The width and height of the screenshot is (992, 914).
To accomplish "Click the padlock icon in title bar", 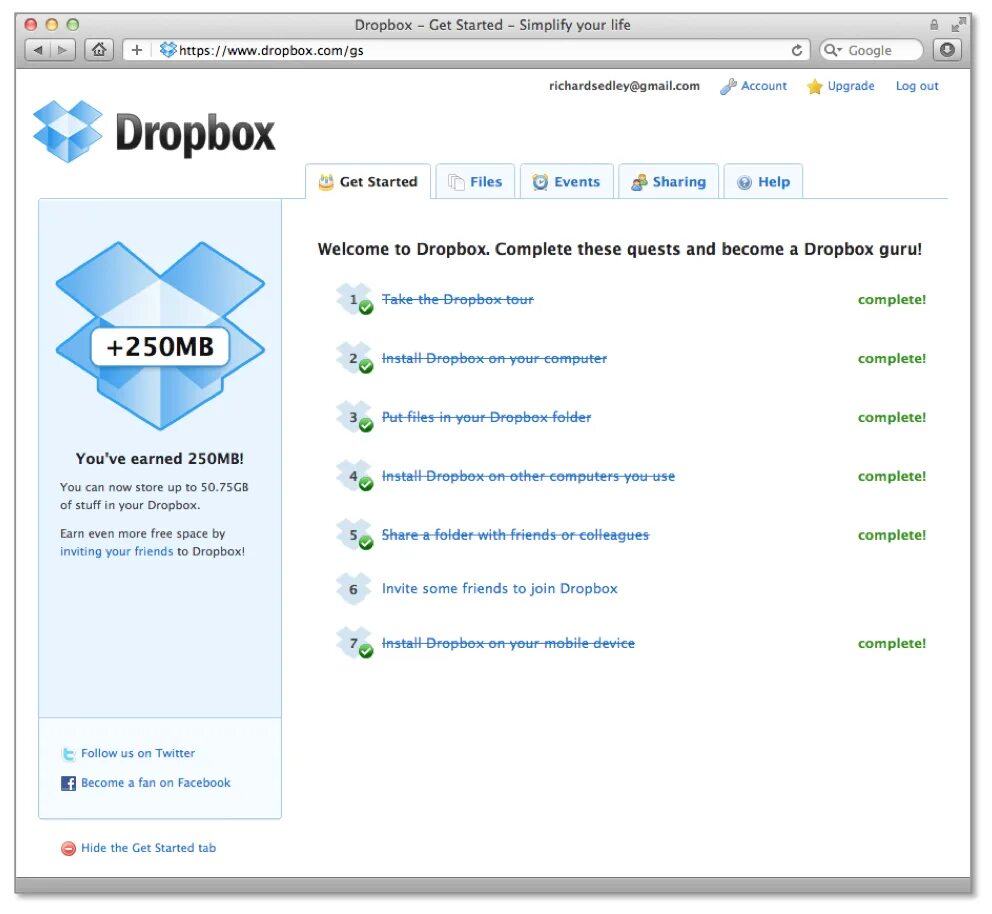I will pos(934,25).
